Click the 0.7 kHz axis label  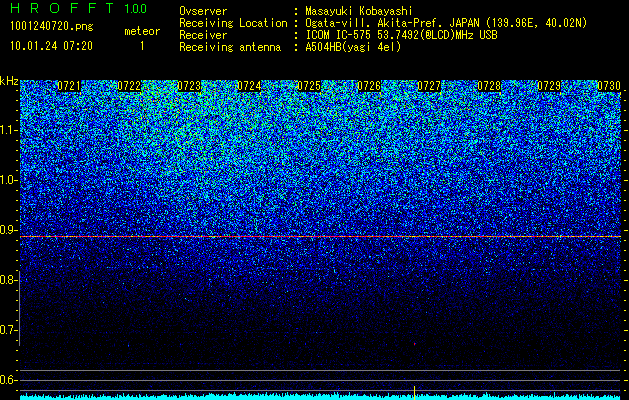coord(9,330)
